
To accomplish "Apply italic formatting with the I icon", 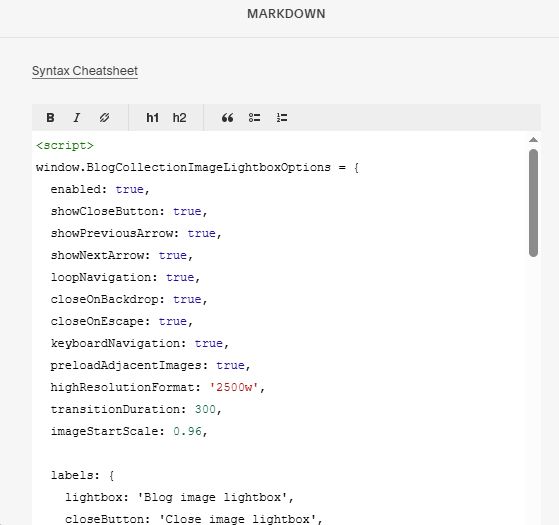I will tap(76, 118).
